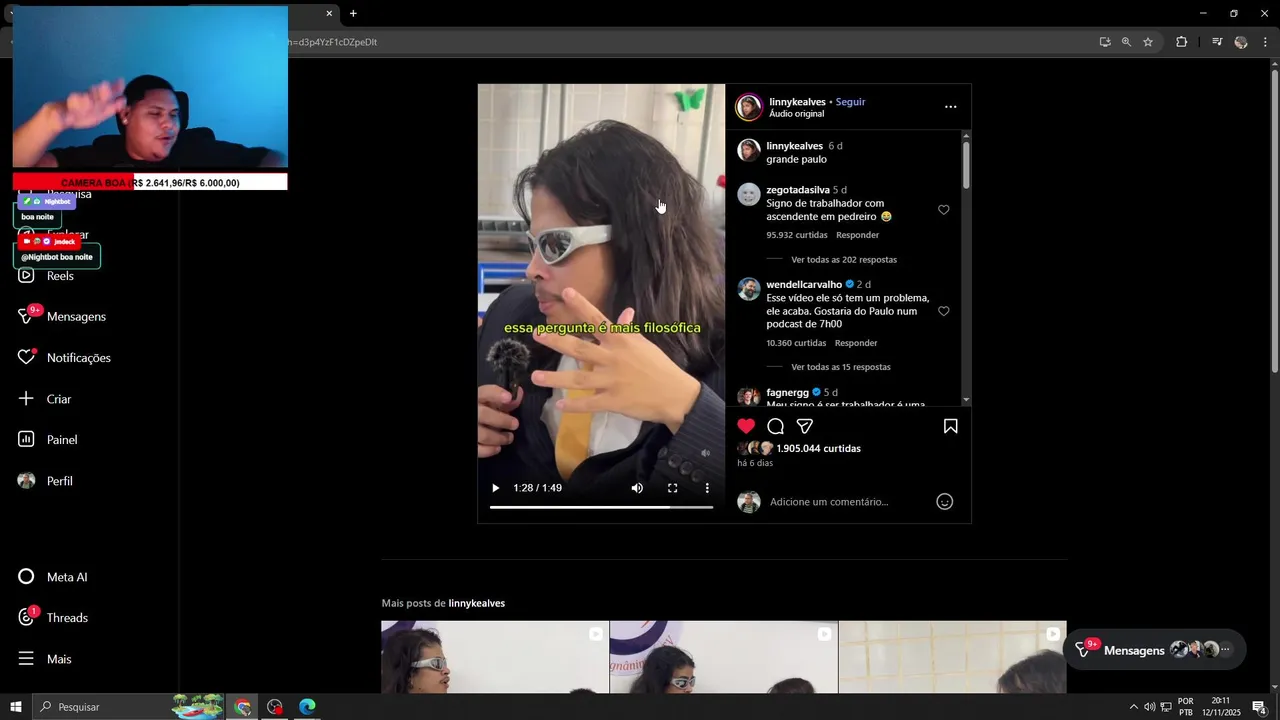This screenshot has height=720, width=1280.
Task: Open the zoom magnifier in address bar
Action: (x=1126, y=42)
